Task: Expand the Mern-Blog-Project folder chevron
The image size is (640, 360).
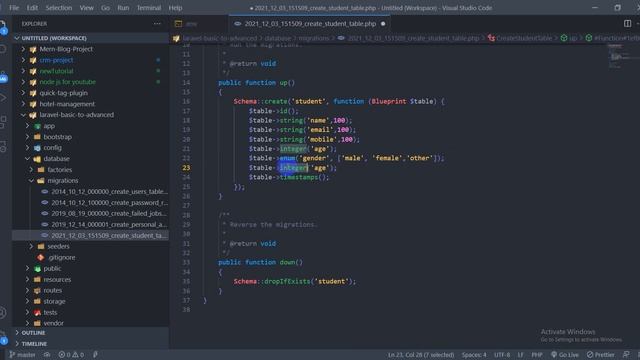Action: pos(23,49)
